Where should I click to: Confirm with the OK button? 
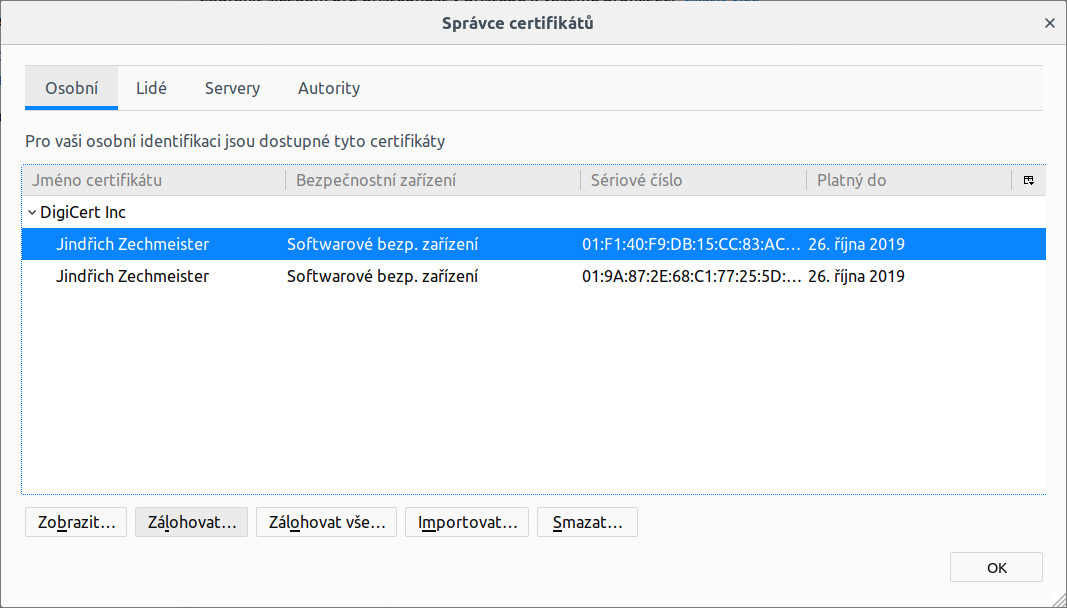(x=996, y=567)
